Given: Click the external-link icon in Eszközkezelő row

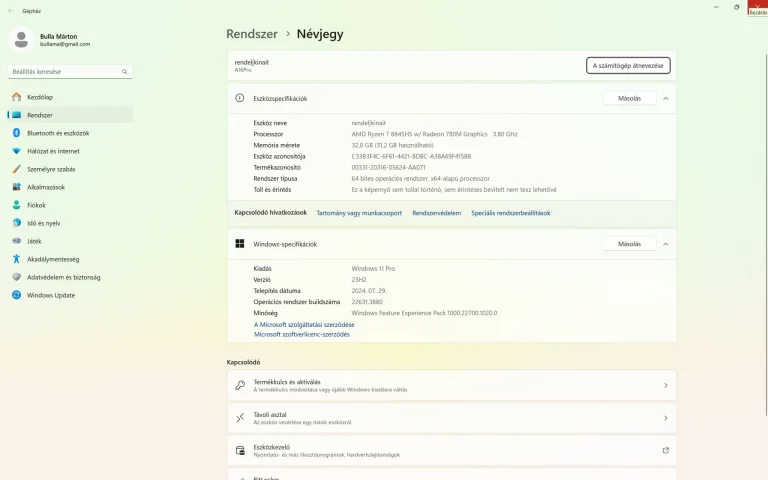Looking at the screenshot, I should (x=666, y=450).
